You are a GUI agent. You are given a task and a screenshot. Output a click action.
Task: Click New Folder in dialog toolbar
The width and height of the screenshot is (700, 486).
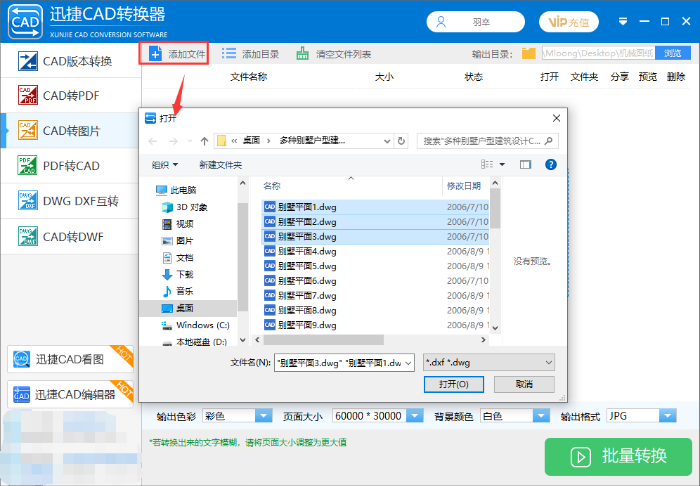pyautogui.click(x=221, y=165)
